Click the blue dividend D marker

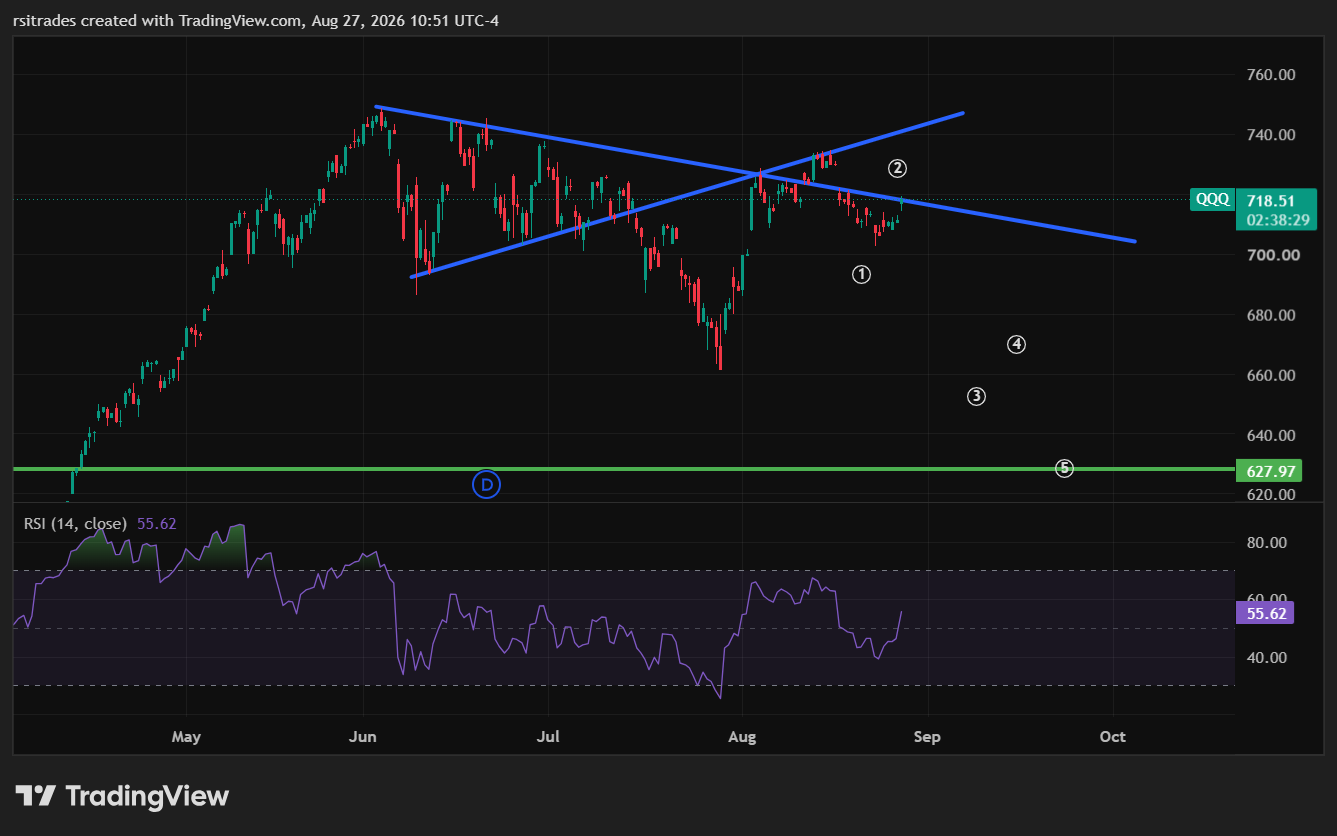(x=486, y=485)
